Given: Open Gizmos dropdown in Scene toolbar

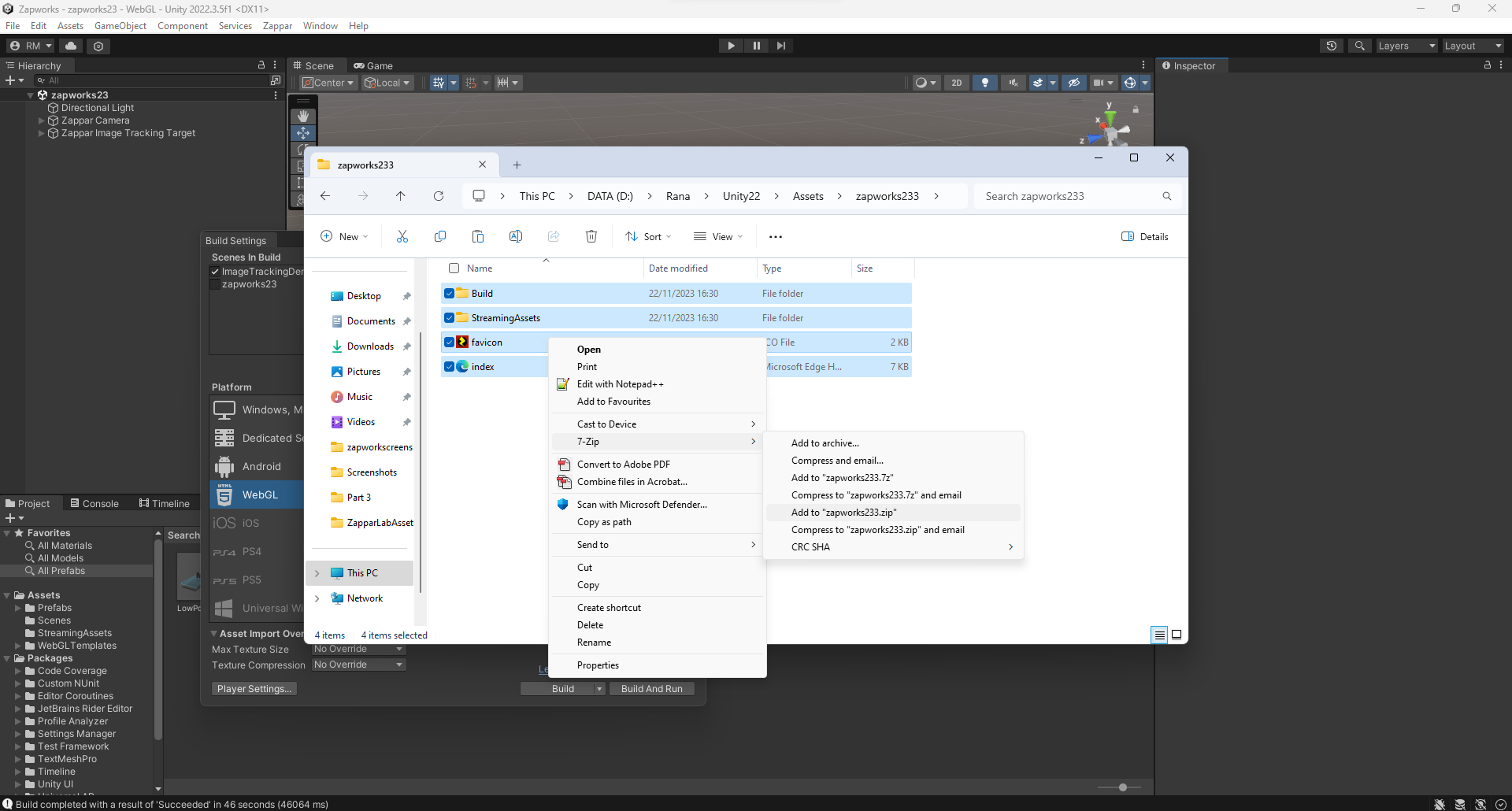Looking at the screenshot, I should (x=1145, y=83).
